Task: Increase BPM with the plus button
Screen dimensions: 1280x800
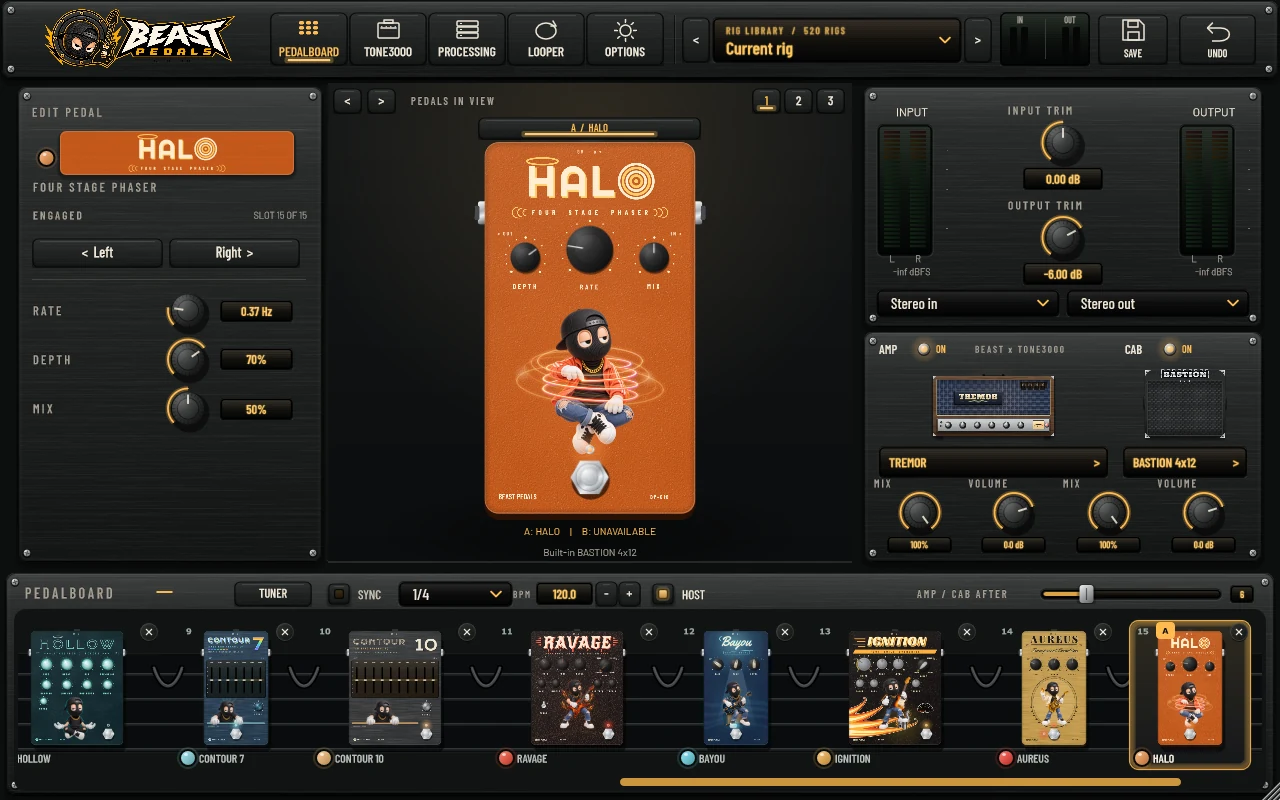Action: pos(629,594)
